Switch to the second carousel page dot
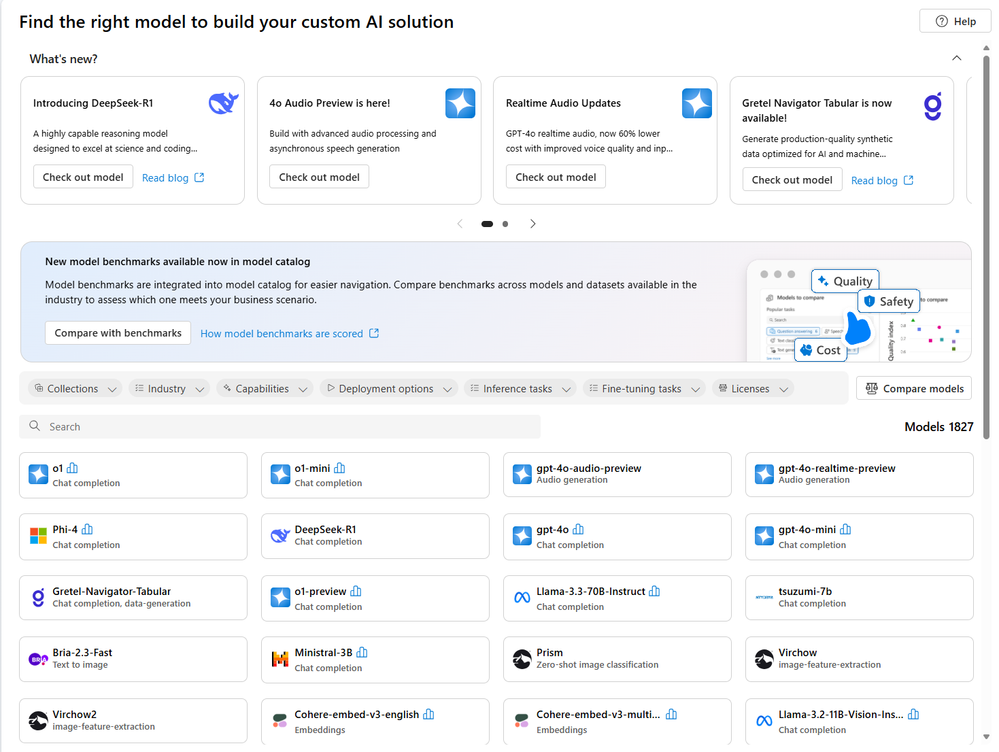Image resolution: width=999 pixels, height=752 pixels. [x=505, y=224]
